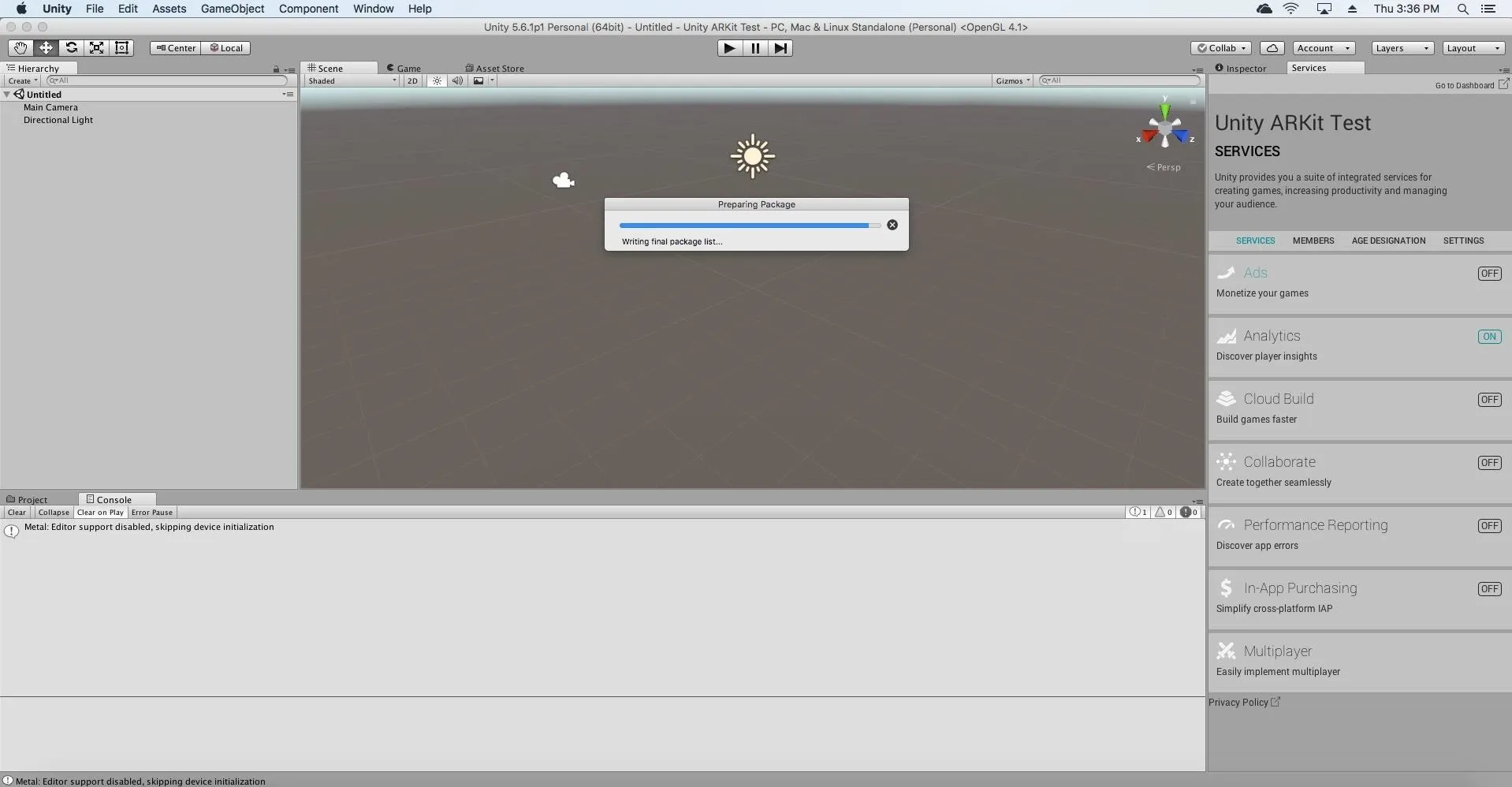Turn off the Analytics service
1512x787 pixels.
pos(1489,337)
